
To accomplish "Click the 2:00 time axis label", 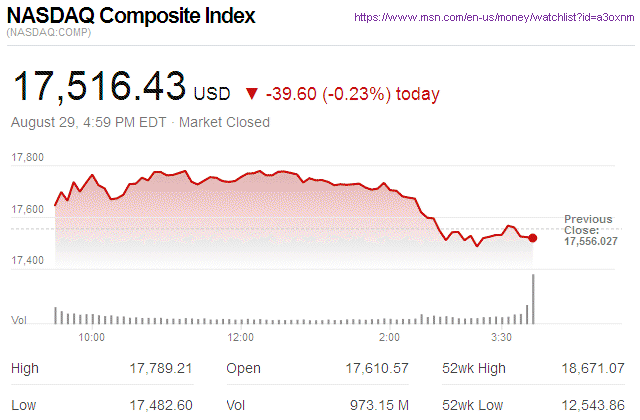I will [x=390, y=338].
